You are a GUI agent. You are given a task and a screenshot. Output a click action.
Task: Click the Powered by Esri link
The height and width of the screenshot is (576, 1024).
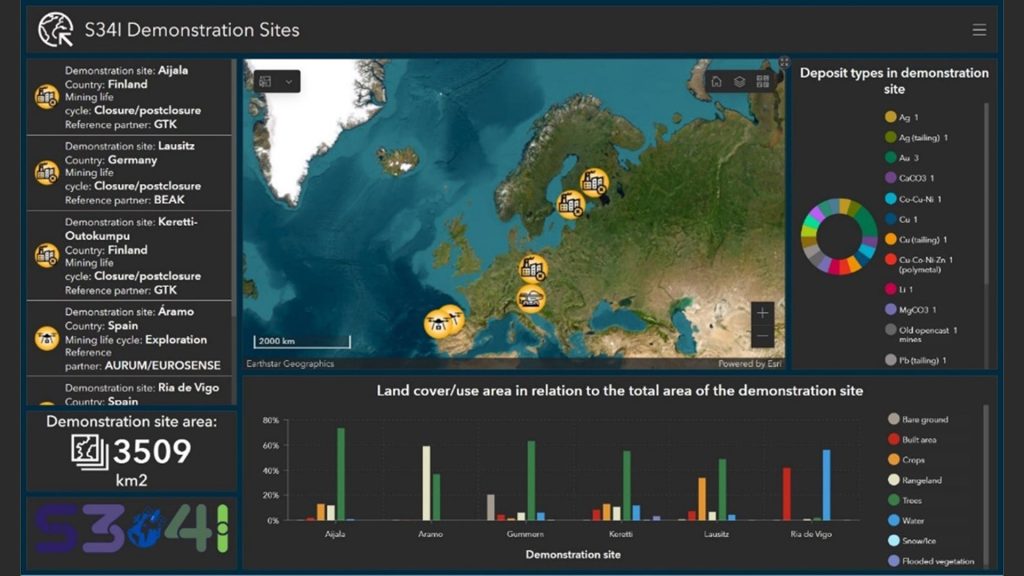750,364
